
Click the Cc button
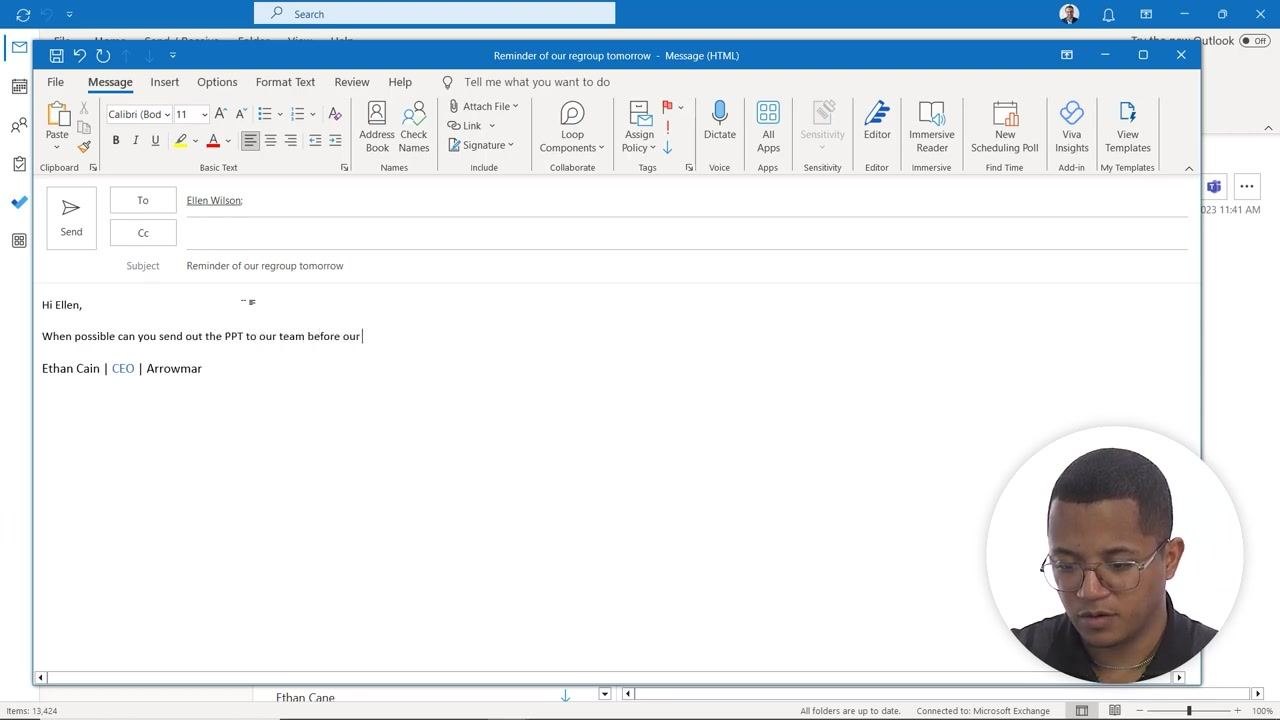pos(143,233)
